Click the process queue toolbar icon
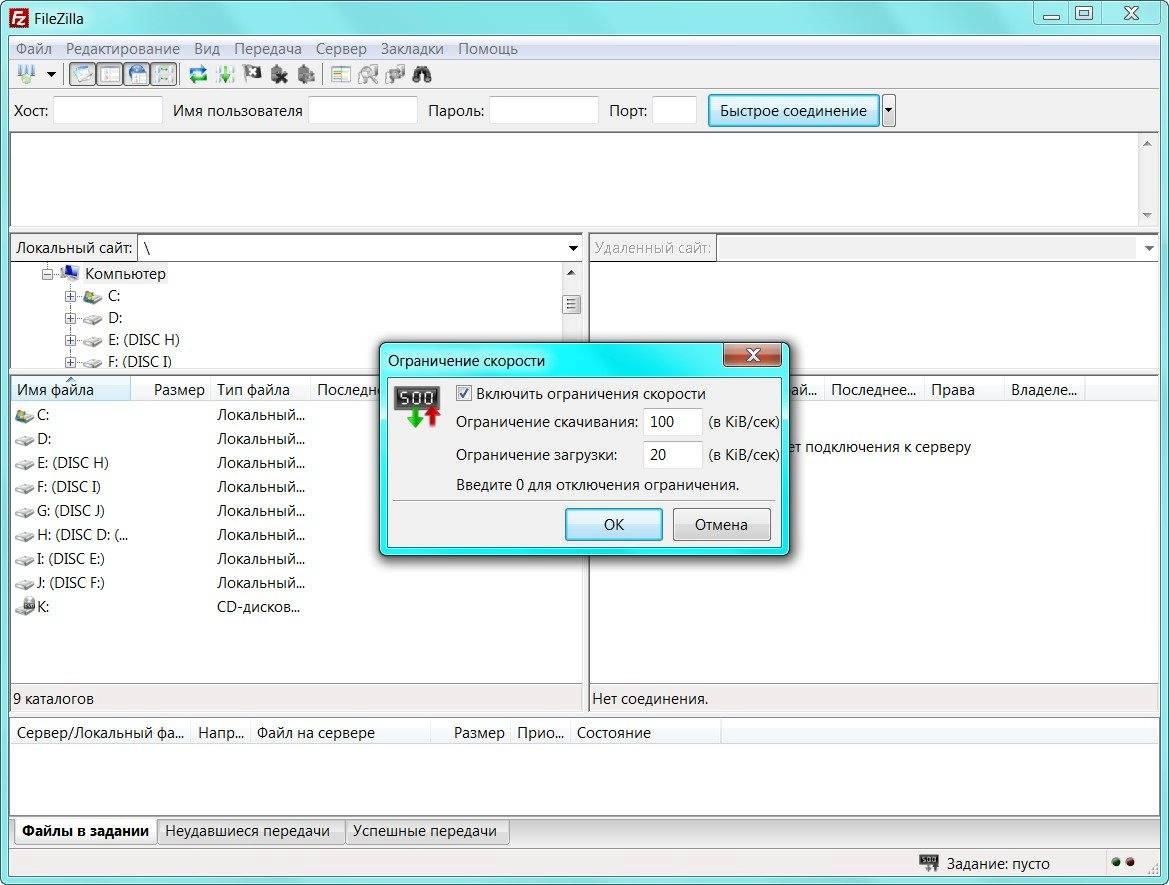1169x885 pixels. [x=225, y=74]
